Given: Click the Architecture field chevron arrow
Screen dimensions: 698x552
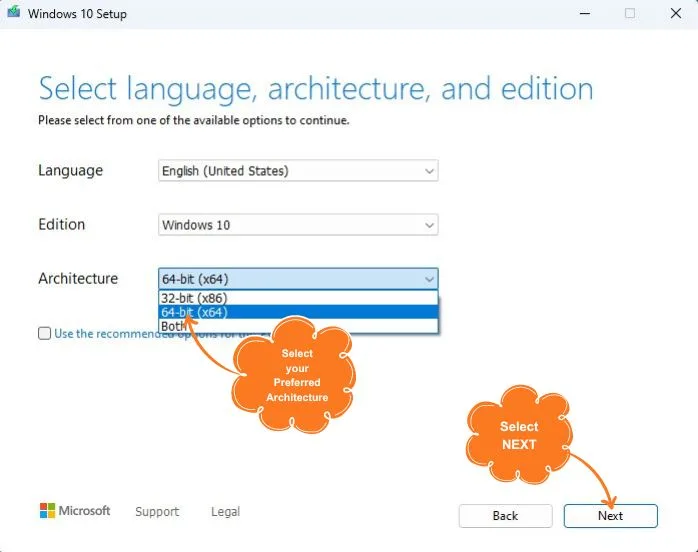Looking at the screenshot, I should [429, 280].
